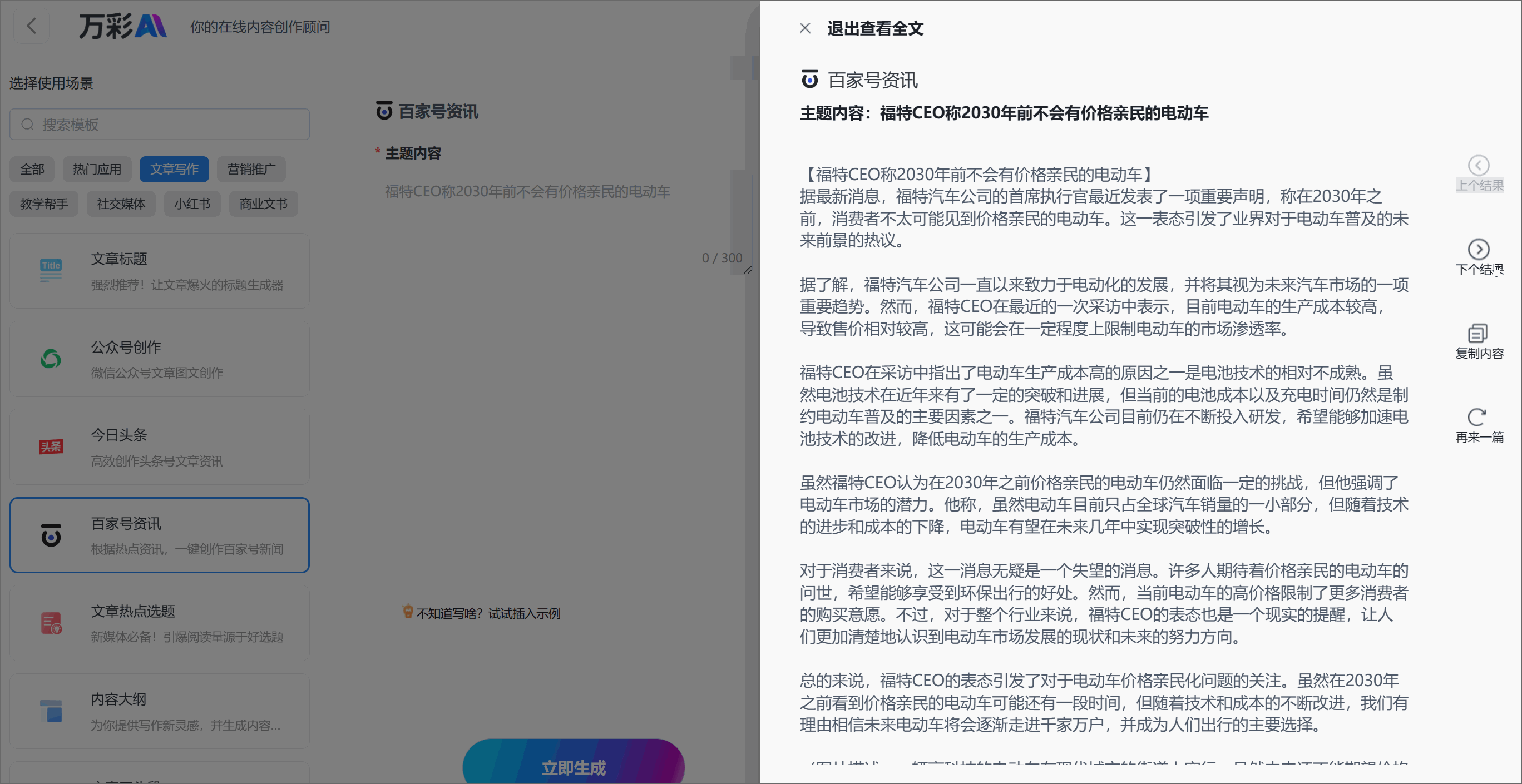Screen dimensions: 1522x784
Task: Click the textarea resize handle corner
Action: 748,270
